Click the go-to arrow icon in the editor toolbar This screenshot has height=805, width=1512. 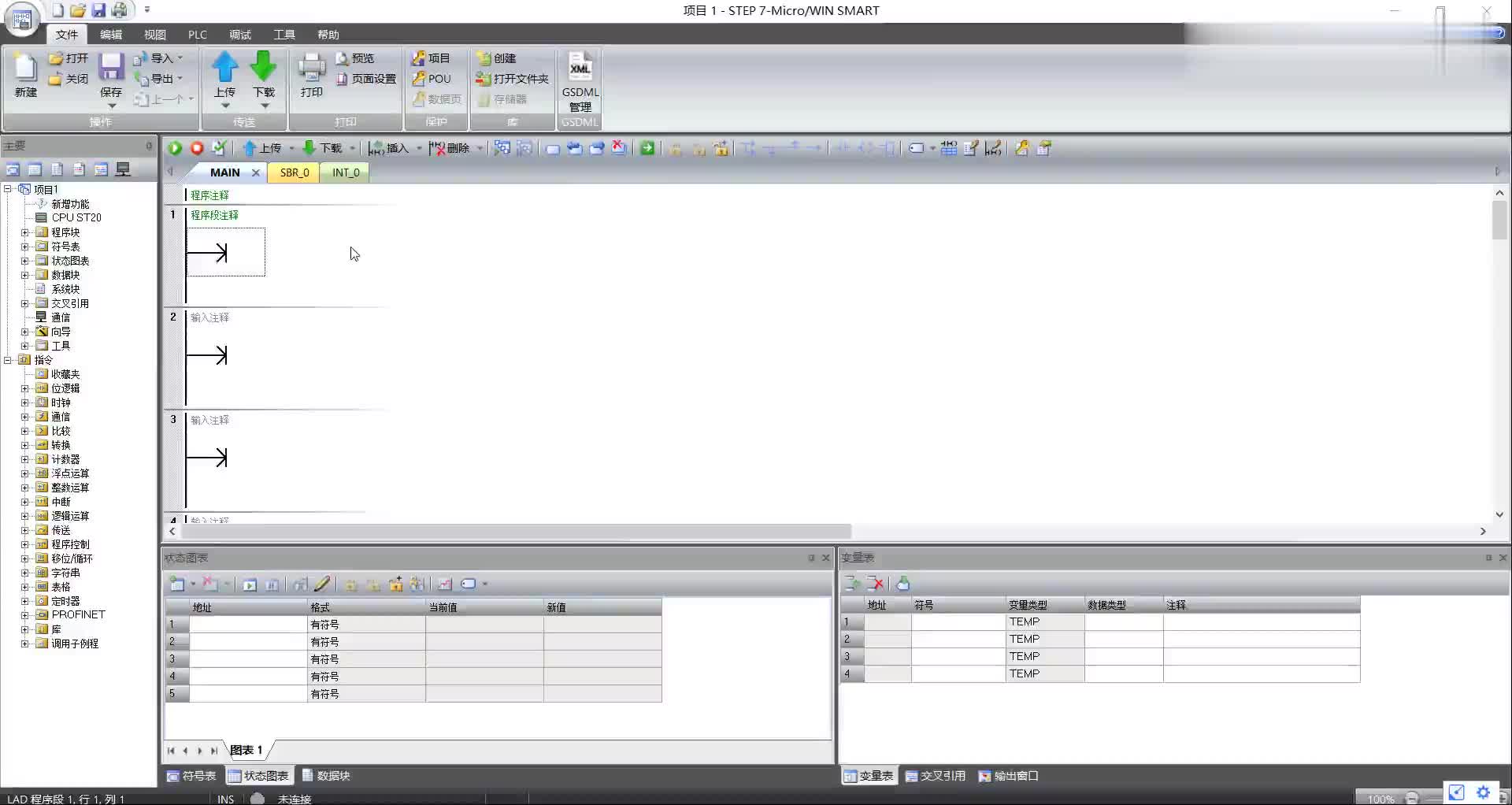point(647,148)
